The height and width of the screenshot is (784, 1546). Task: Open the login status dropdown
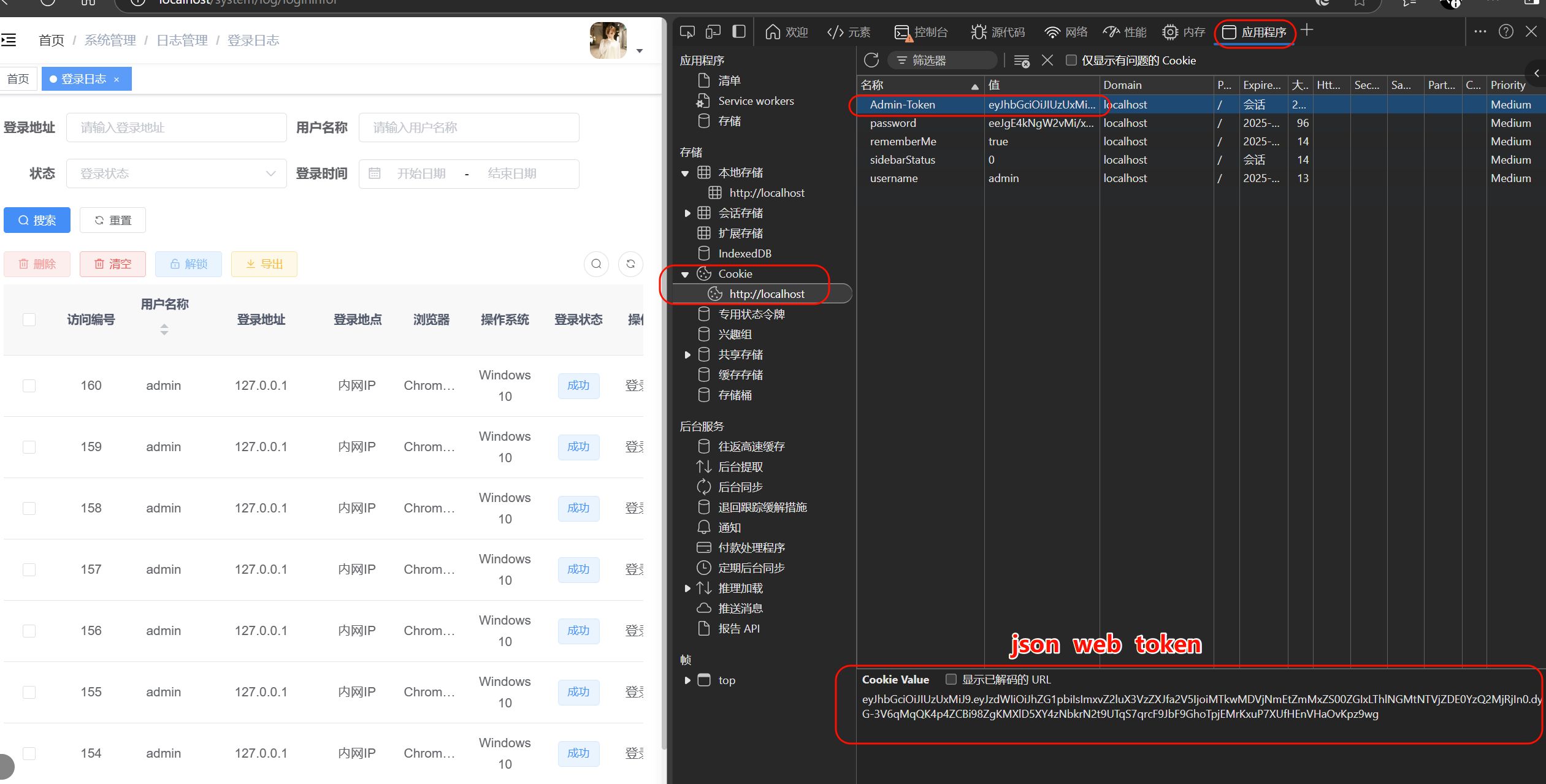coord(176,173)
